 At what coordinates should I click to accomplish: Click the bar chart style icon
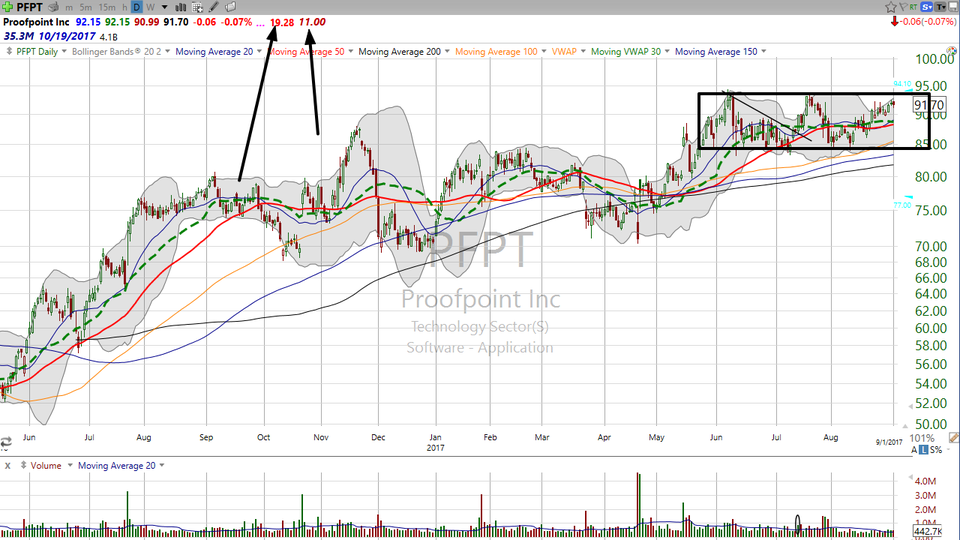pyautogui.click(x=181, y=7)
